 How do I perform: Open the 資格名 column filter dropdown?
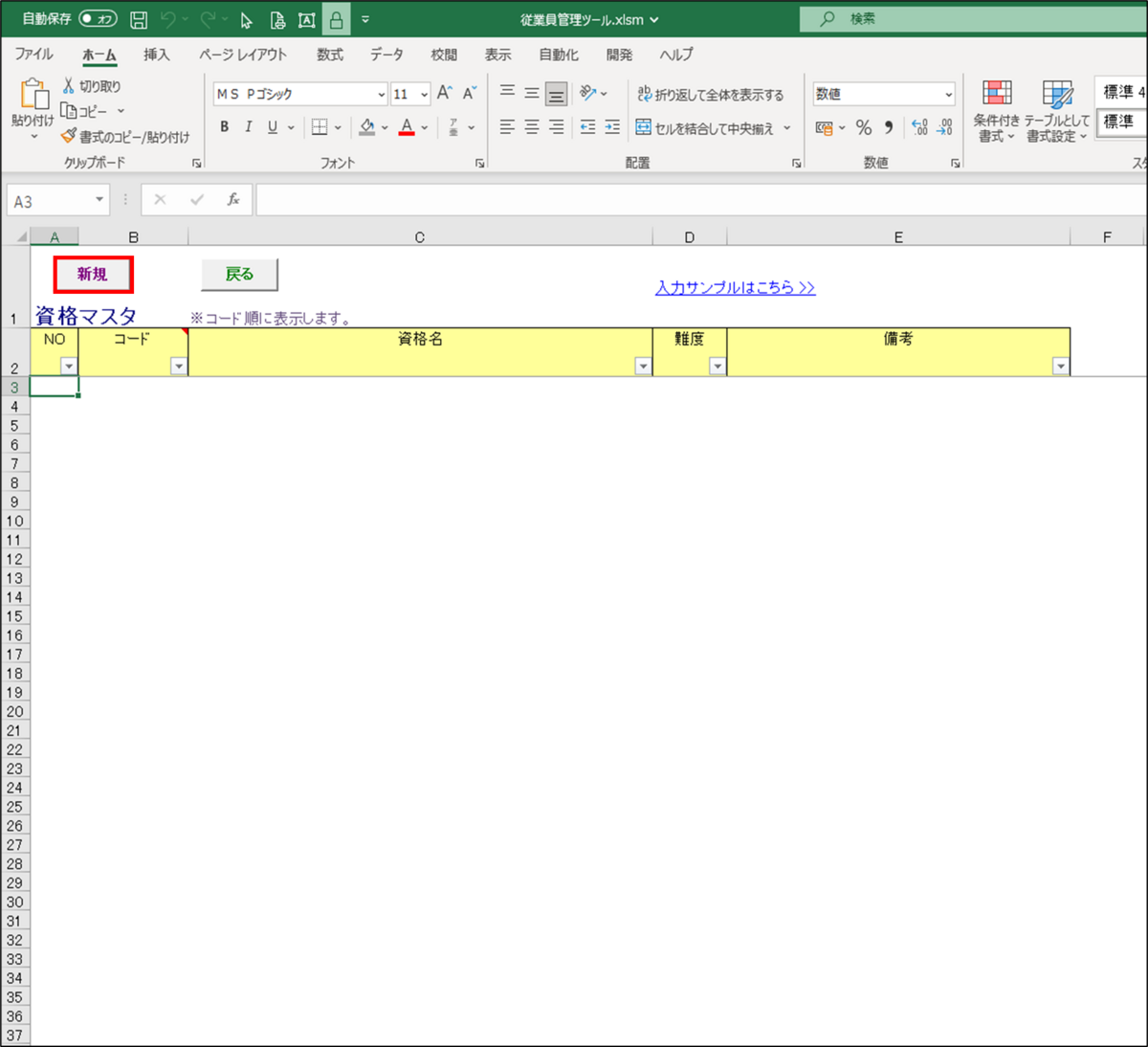point(643,367)
